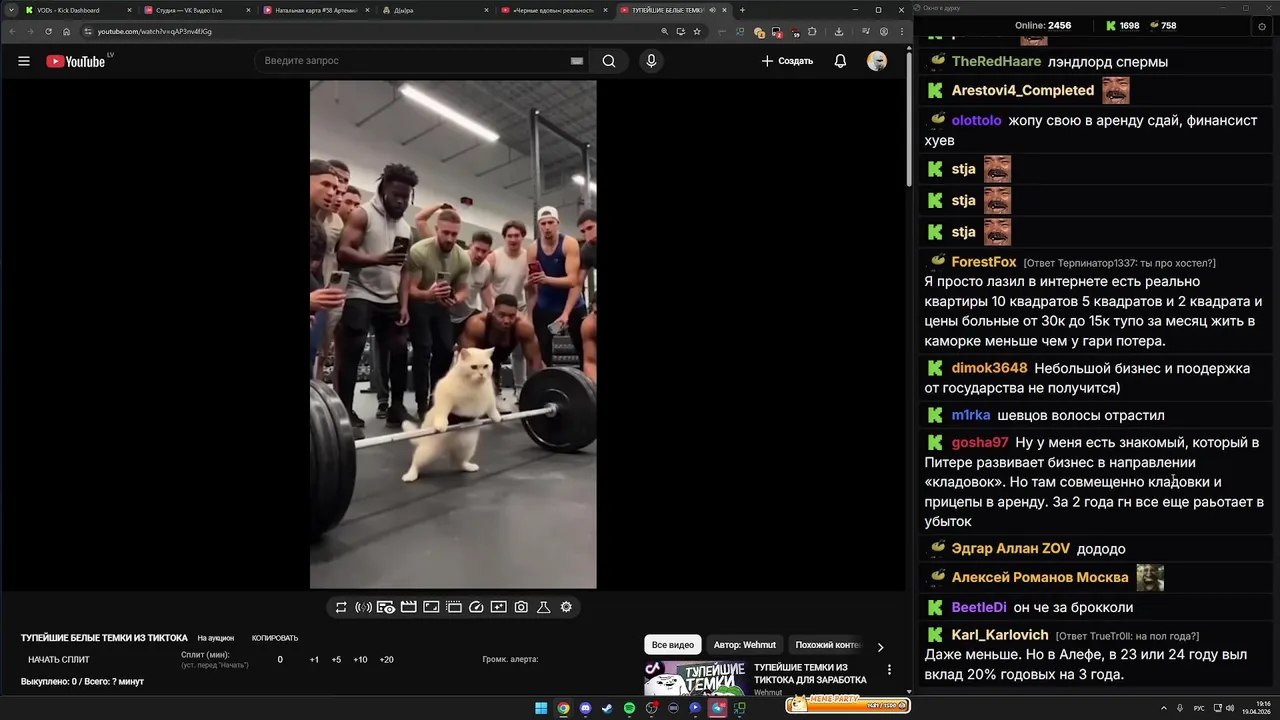1280x720 pixels.
Task: Add +20 minutes to split
Action: [x=386, y=660]
